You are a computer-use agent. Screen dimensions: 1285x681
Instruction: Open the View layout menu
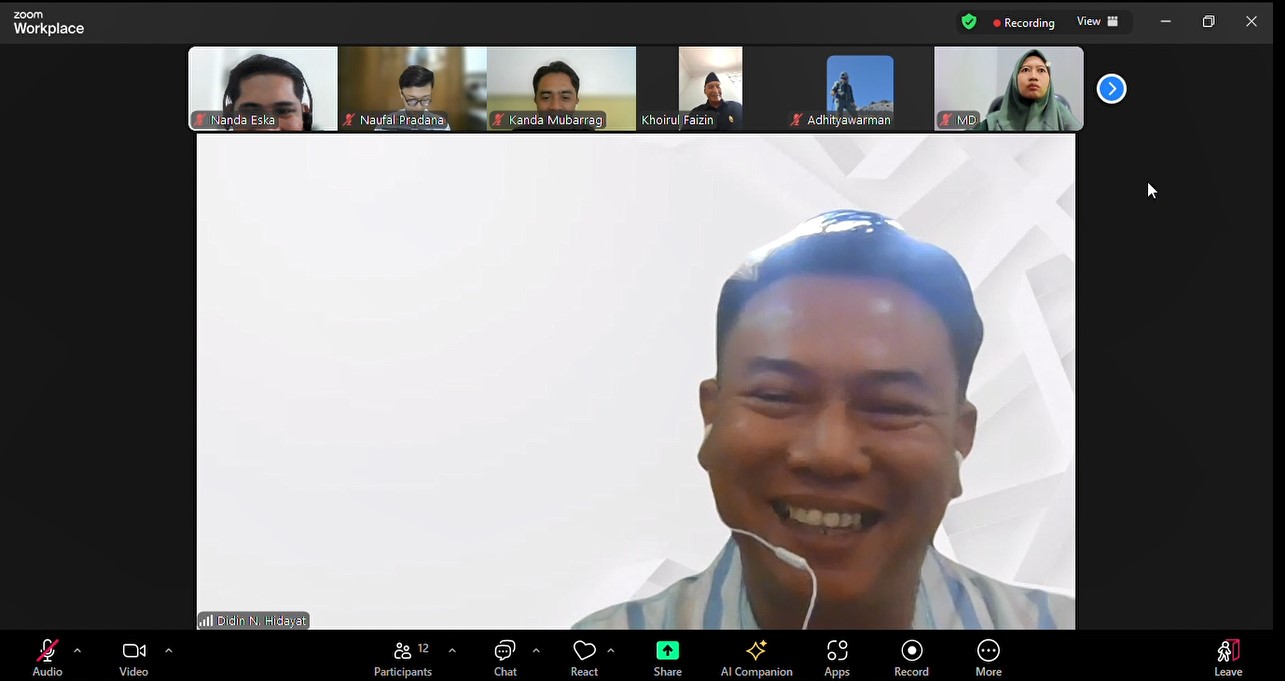[x=1097, y=22]
